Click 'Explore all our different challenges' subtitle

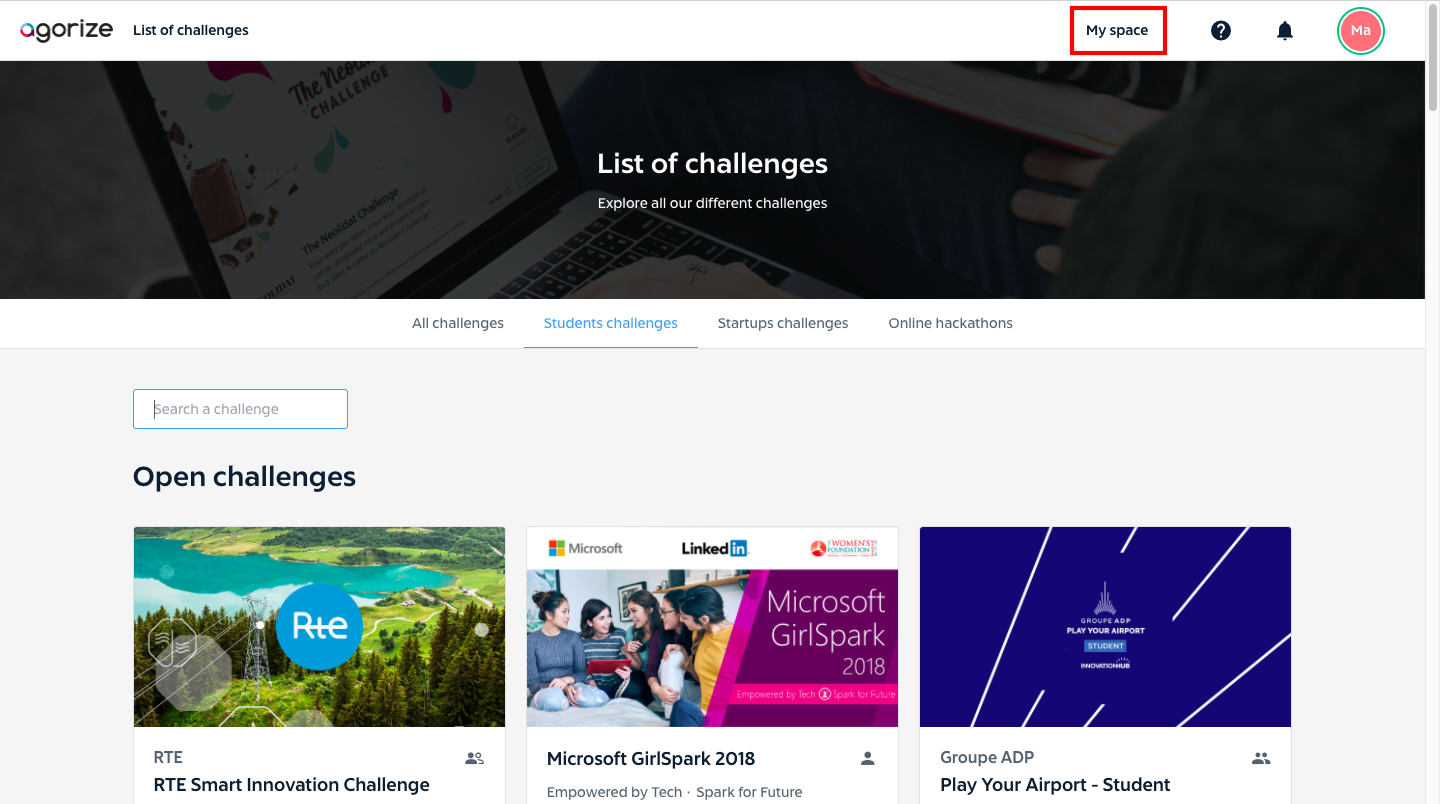(x=712, y=203)
